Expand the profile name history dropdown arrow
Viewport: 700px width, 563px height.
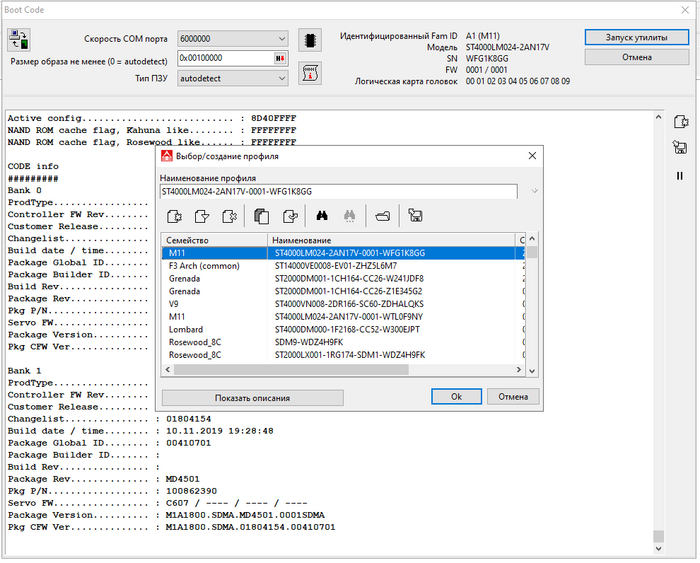coord(535,191)
